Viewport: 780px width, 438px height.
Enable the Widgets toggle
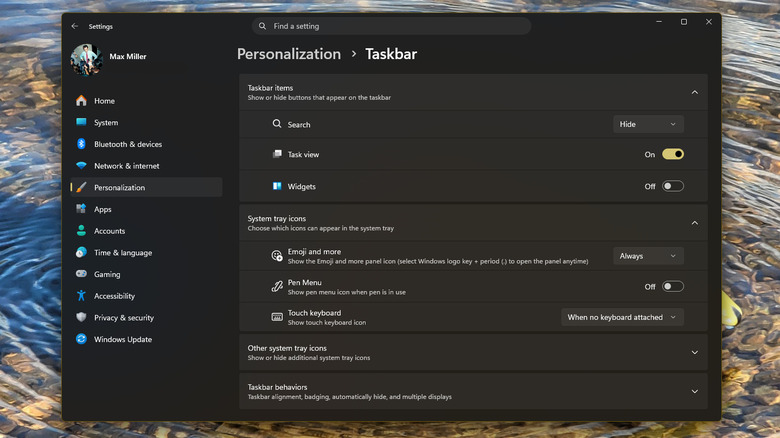point(673,186)
